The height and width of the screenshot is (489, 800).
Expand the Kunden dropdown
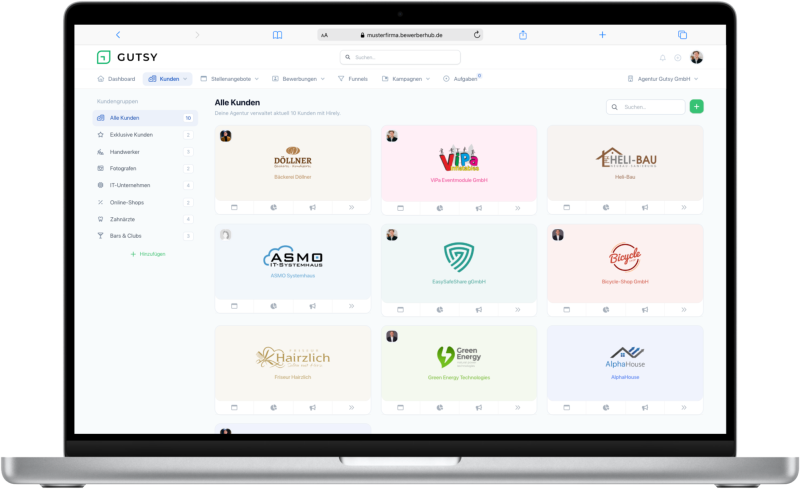pyautogui.click(x=167, y=79)
